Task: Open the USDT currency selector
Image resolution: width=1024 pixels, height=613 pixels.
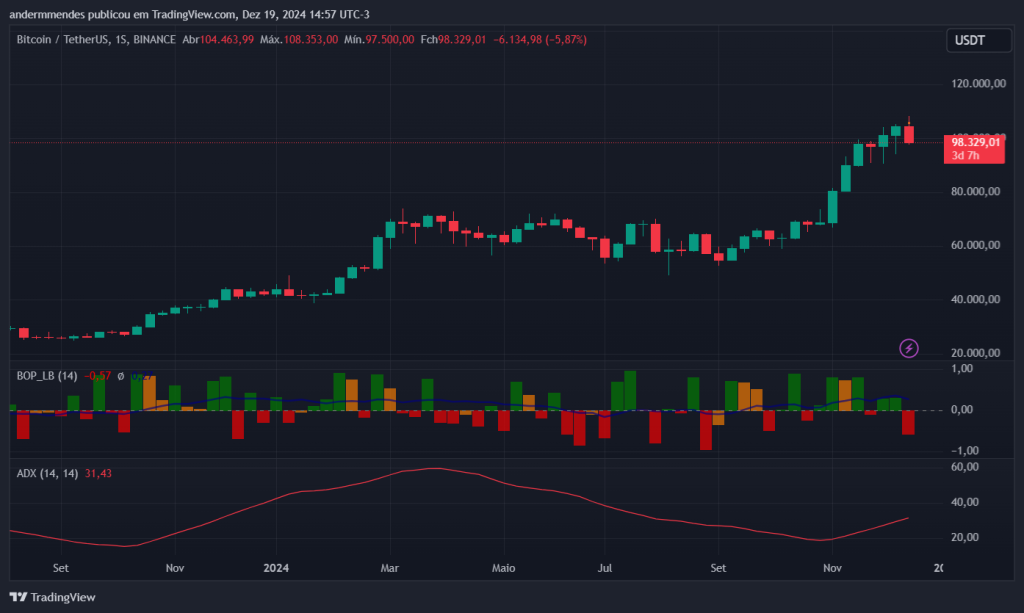Action: coord(978,40)
